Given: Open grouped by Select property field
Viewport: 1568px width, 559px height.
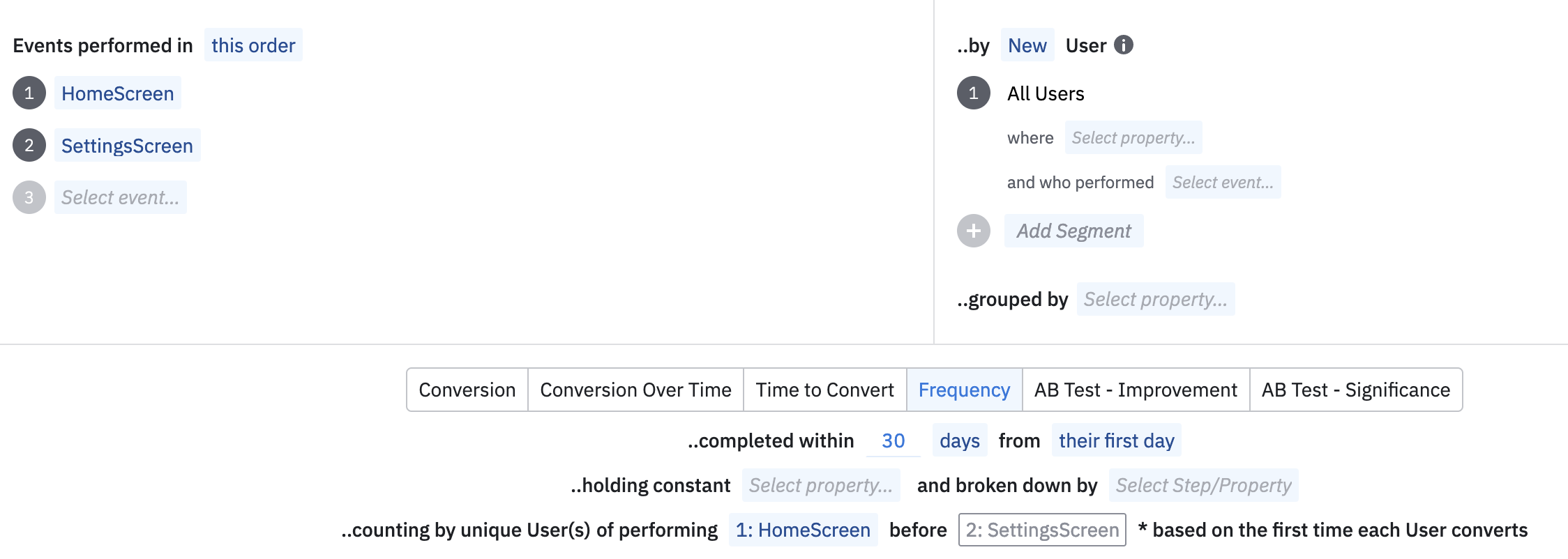Looking at the screenshot, I should tap(1155, 299).
